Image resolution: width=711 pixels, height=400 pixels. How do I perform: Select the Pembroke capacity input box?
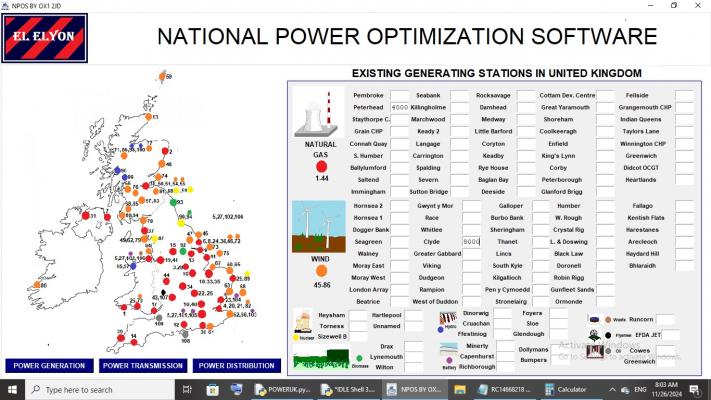coord(397,94)
